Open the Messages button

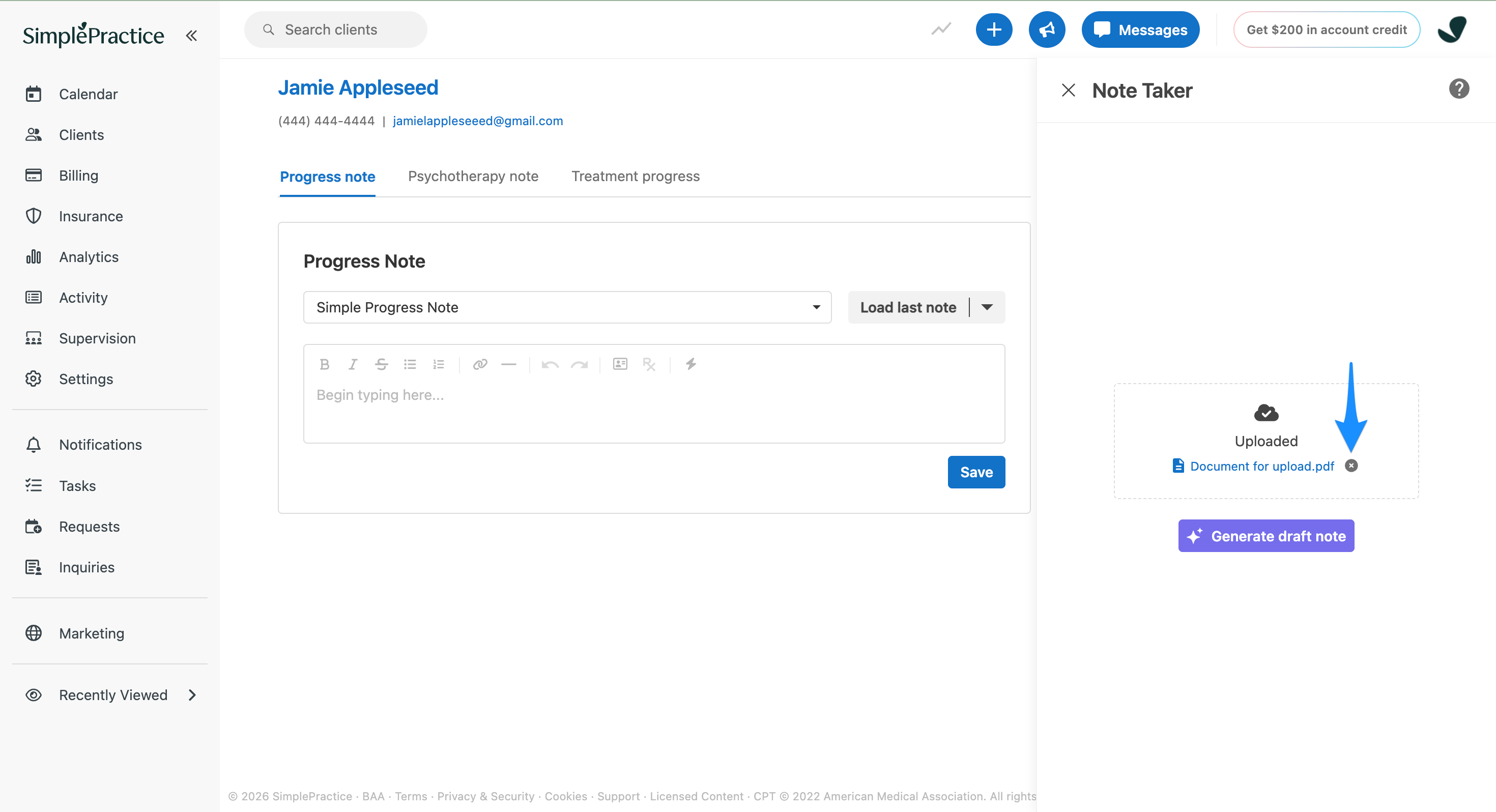[x=1141, y=30]
